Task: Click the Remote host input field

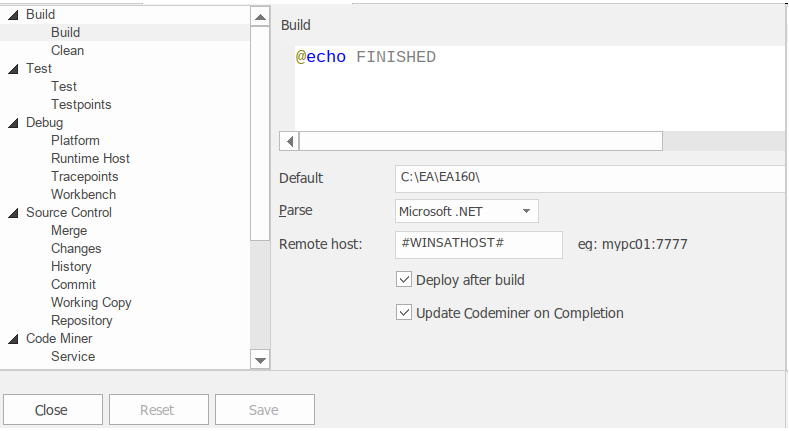Action: [480, 244]
